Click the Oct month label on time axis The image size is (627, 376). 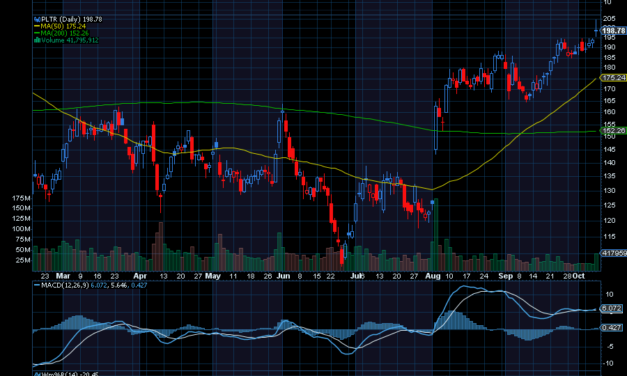coord(579,276)
